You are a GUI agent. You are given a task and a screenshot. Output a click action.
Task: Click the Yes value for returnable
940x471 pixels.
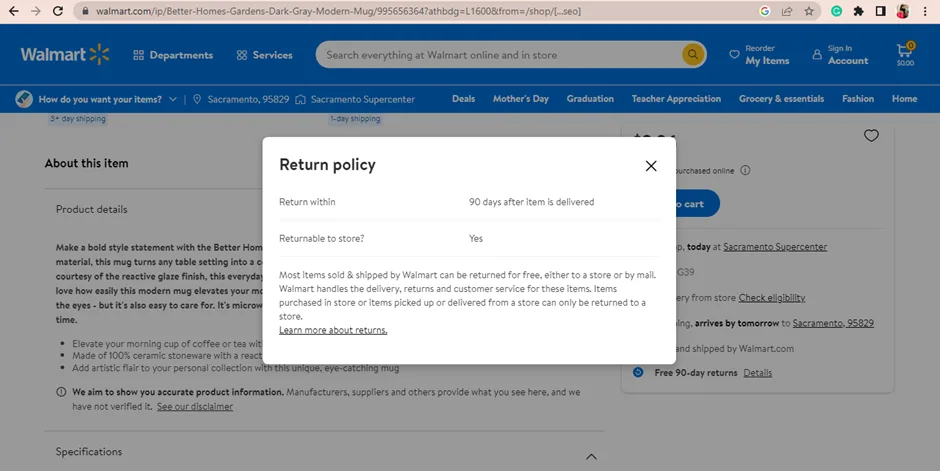475,238
